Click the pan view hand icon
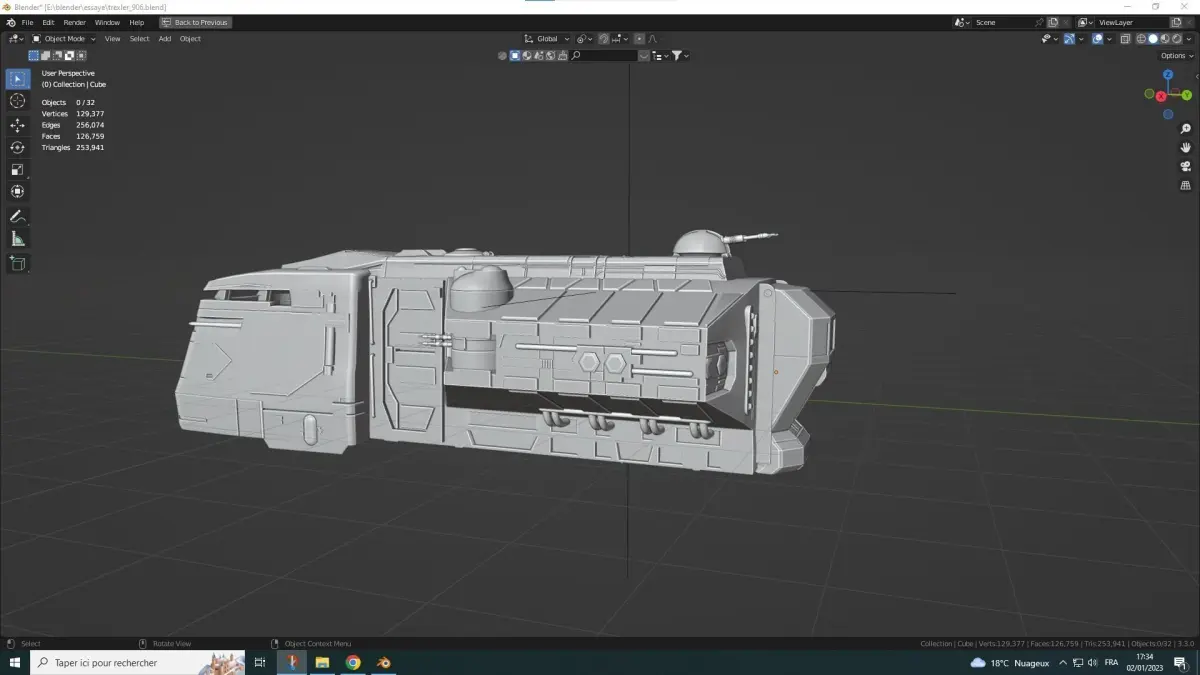The image size is (1200, 675). click(1186, 147)
